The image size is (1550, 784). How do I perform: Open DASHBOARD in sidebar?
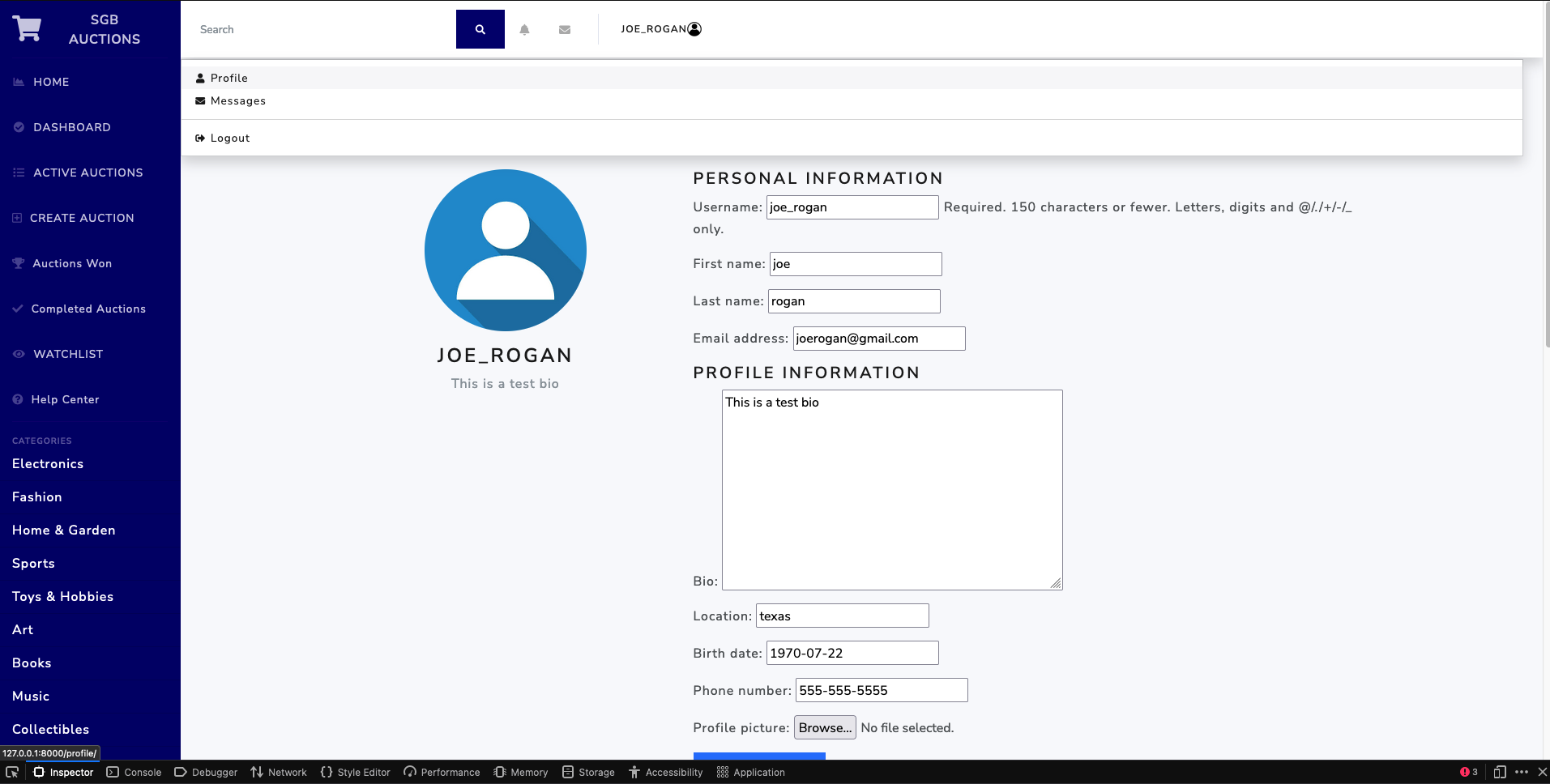72,127
